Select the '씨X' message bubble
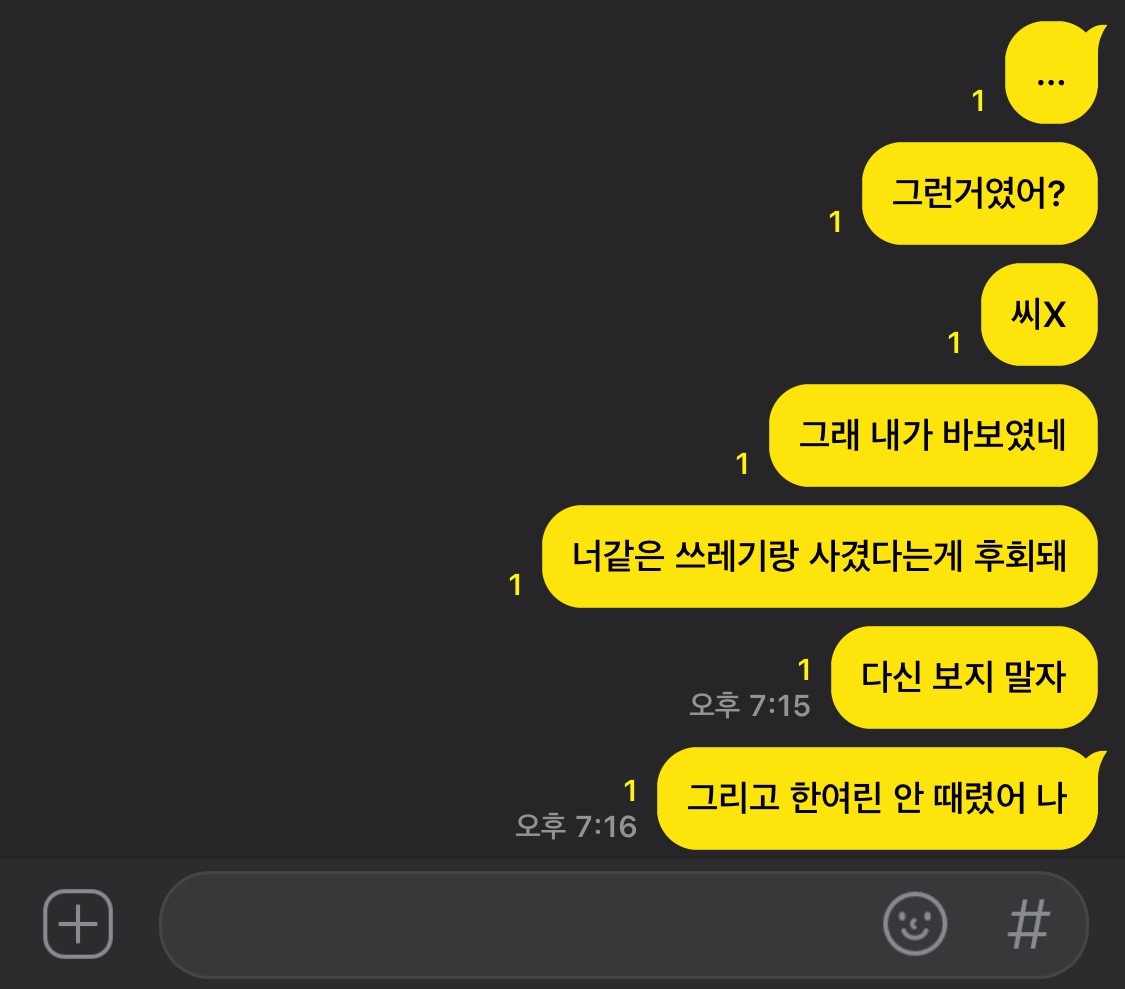This screenshot has height=989, width=1125. click(1039, 314)
